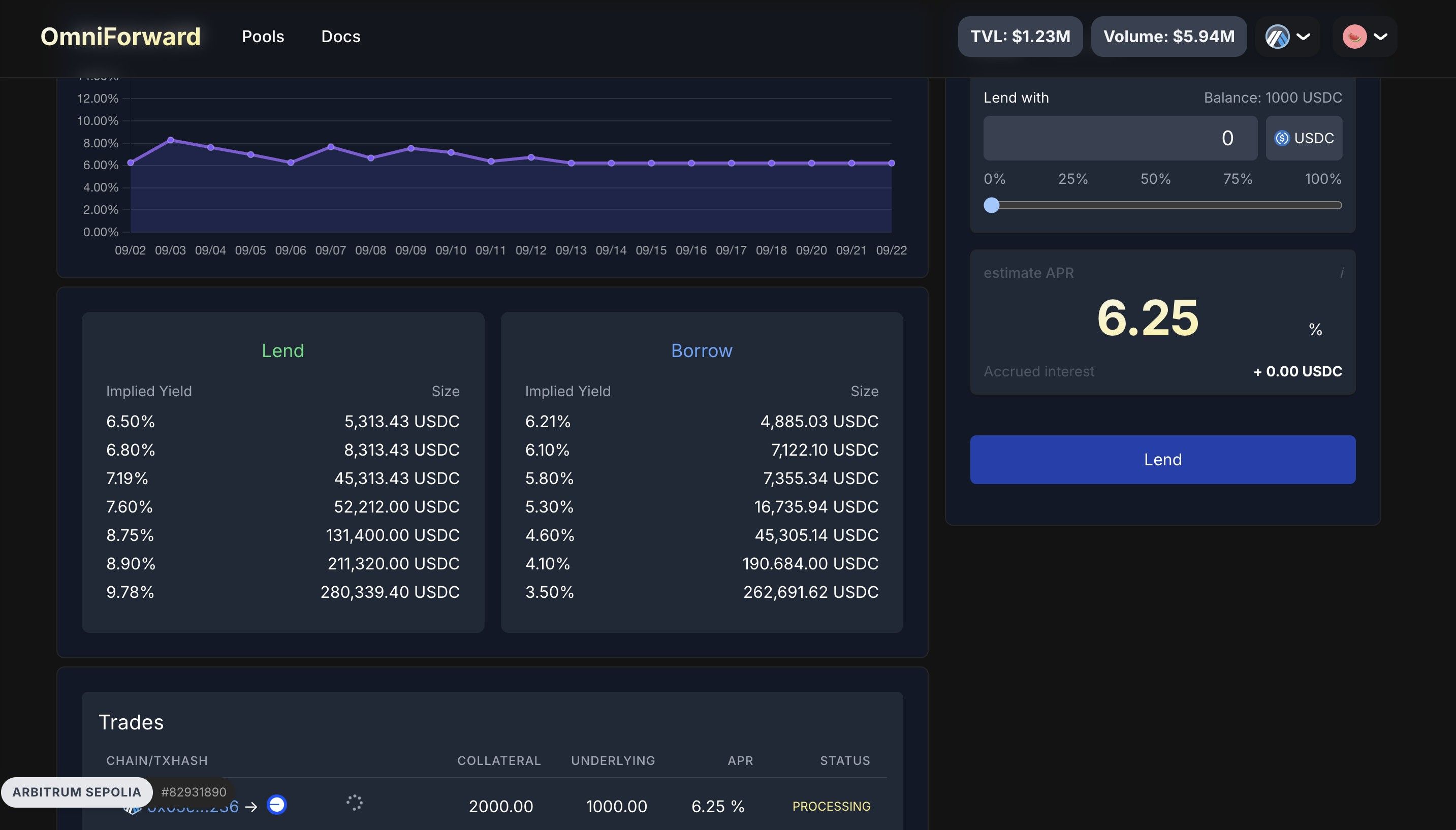Open the trade transaction hash link

click(193, 806)
